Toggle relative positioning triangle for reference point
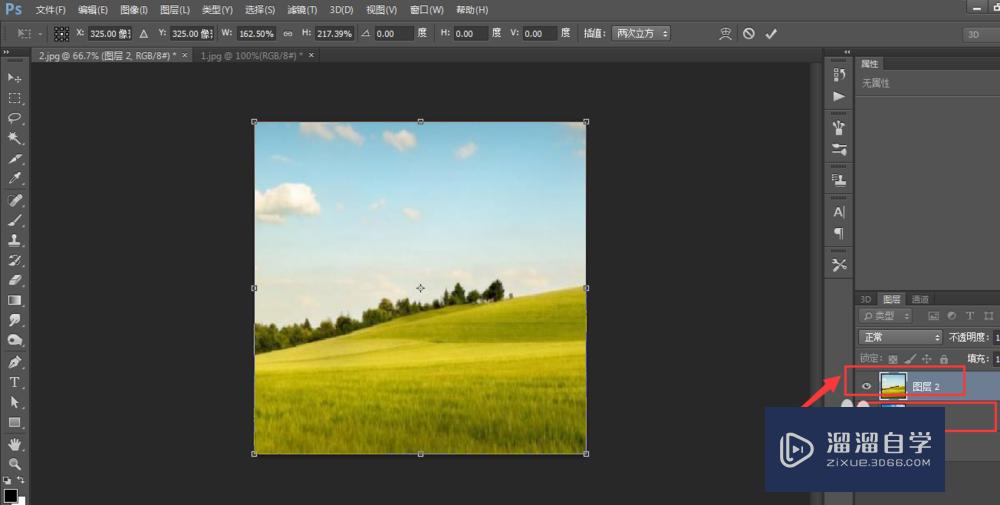Viewport: 1000px width, 505px height. [x=143, y=34]
